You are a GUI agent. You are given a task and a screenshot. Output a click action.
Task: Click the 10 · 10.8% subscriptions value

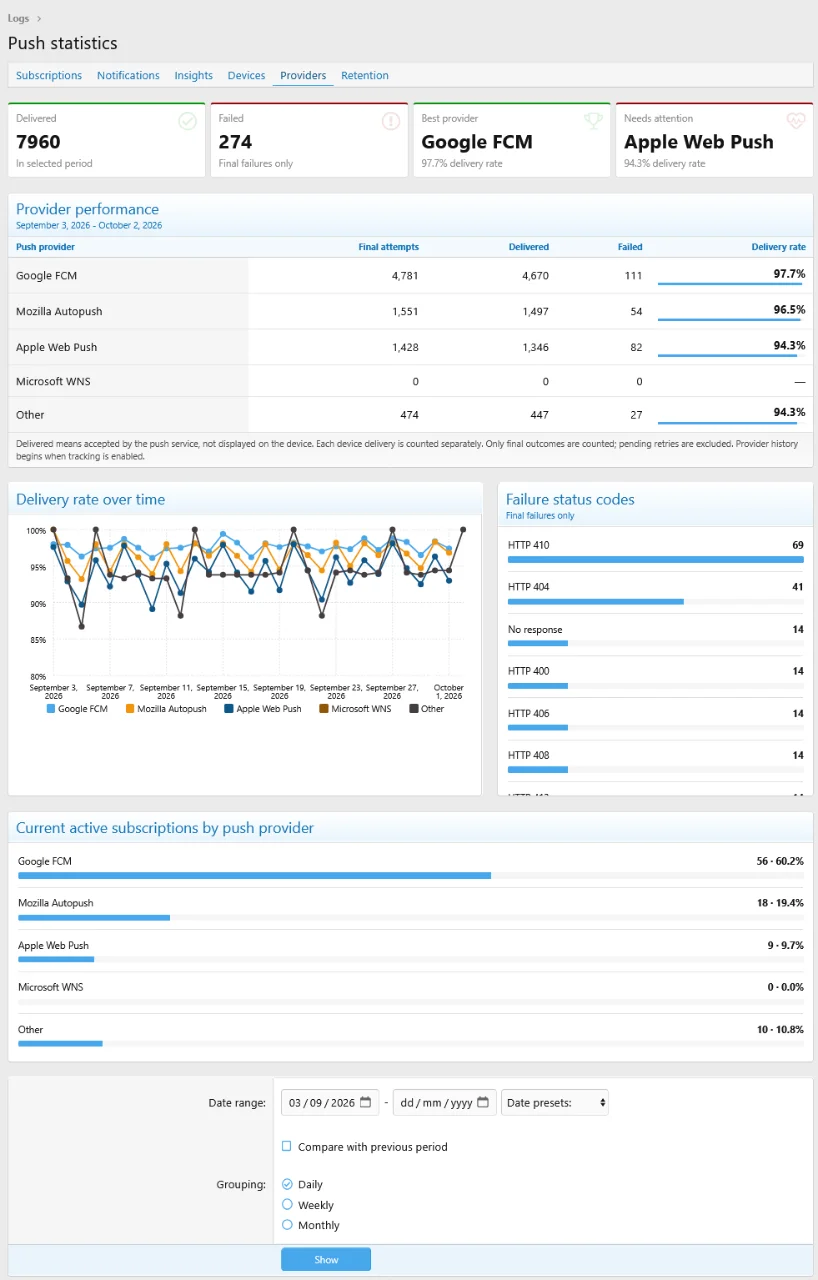coord(780,1029)
